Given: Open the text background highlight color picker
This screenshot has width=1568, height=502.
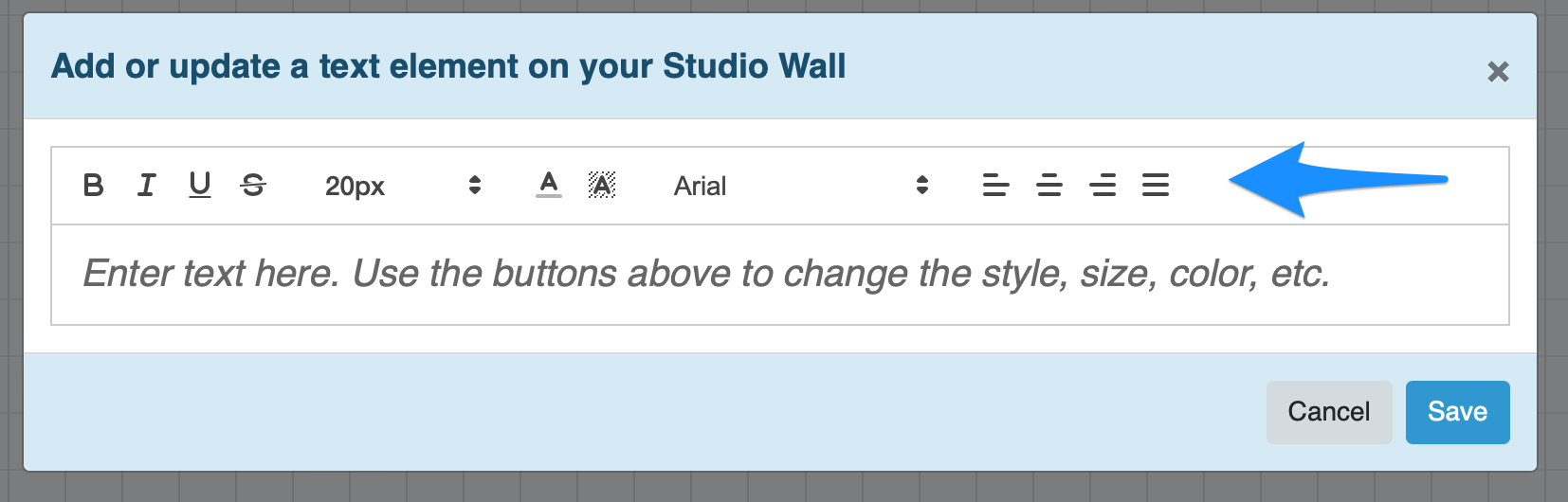Looking at the screenshot, I should pyautogui.click(x=602, y=185).
